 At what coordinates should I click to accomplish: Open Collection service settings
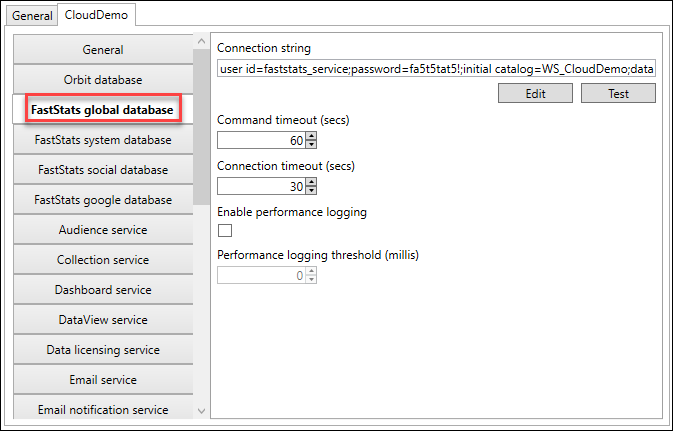tap(103, 260)
